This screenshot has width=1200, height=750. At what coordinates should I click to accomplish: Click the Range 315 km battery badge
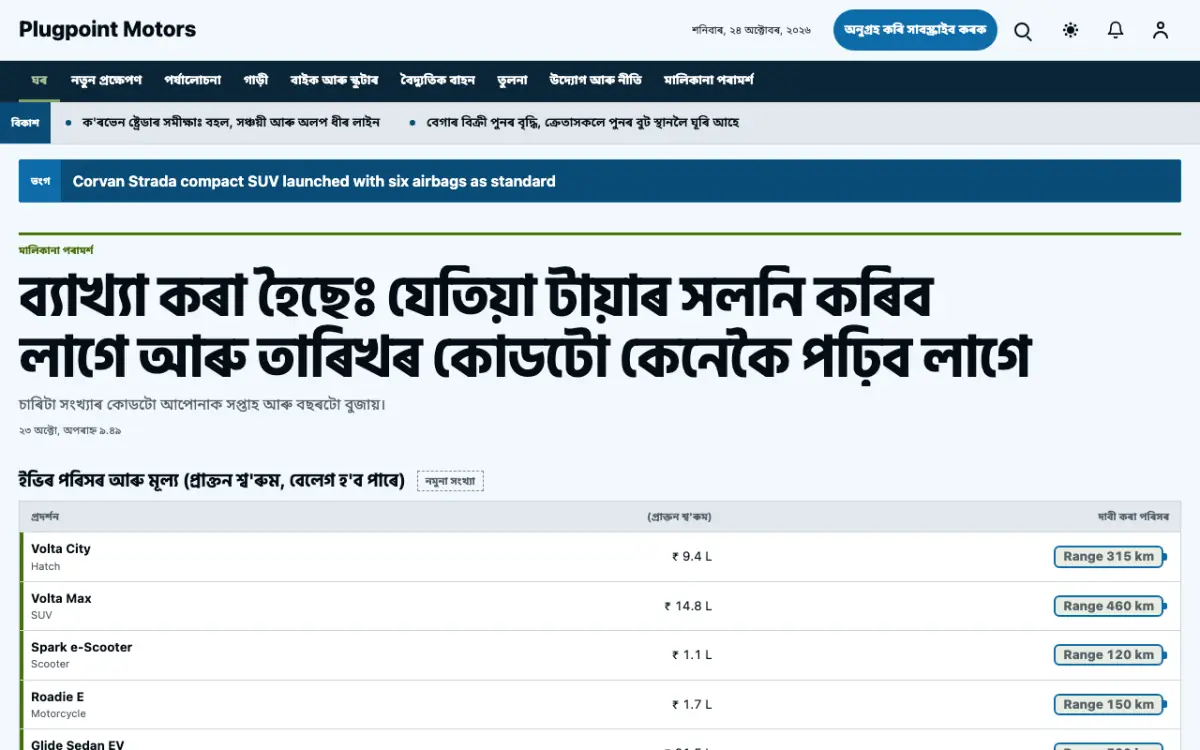[x=1109, y=557]
